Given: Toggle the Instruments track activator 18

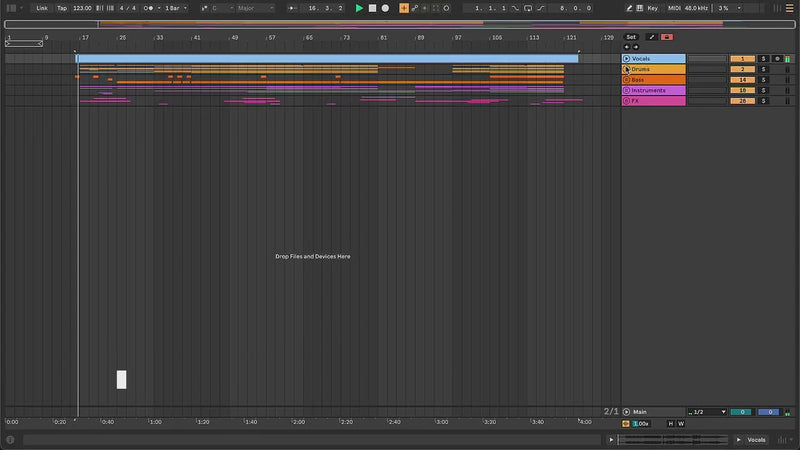Looking at the screenshot, I should click(x=742, y=91).
